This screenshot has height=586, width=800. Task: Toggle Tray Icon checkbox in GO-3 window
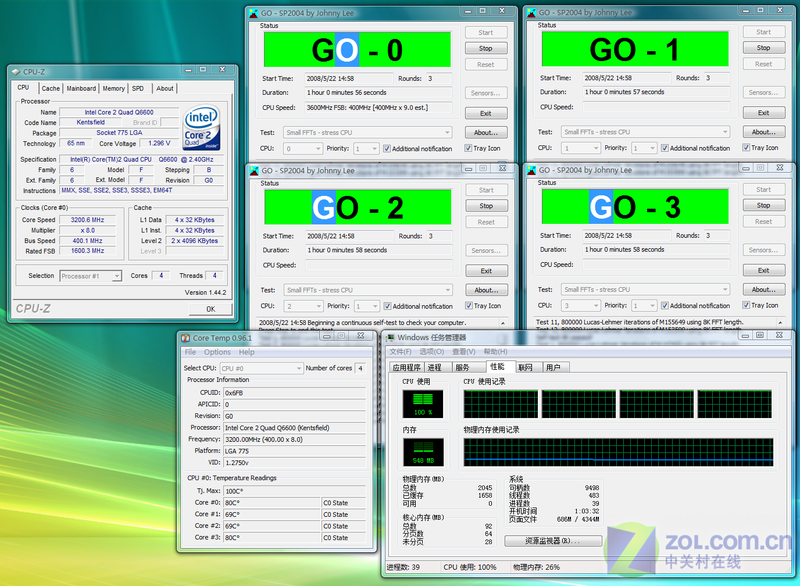(x=746, y=305)
